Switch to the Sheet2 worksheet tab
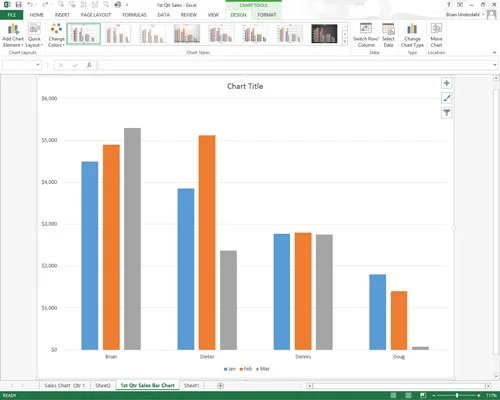The width and height of the screenshot is (500, 400). click(x=103, y=385)
